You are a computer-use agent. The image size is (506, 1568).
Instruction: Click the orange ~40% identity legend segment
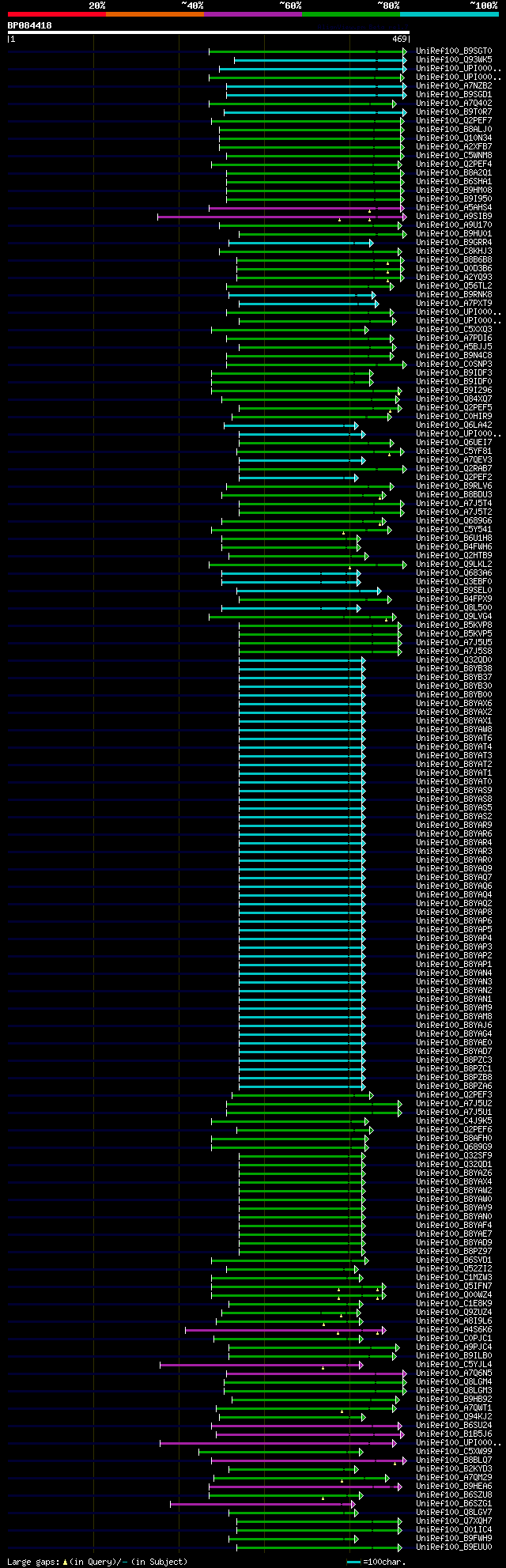point(154,13)
